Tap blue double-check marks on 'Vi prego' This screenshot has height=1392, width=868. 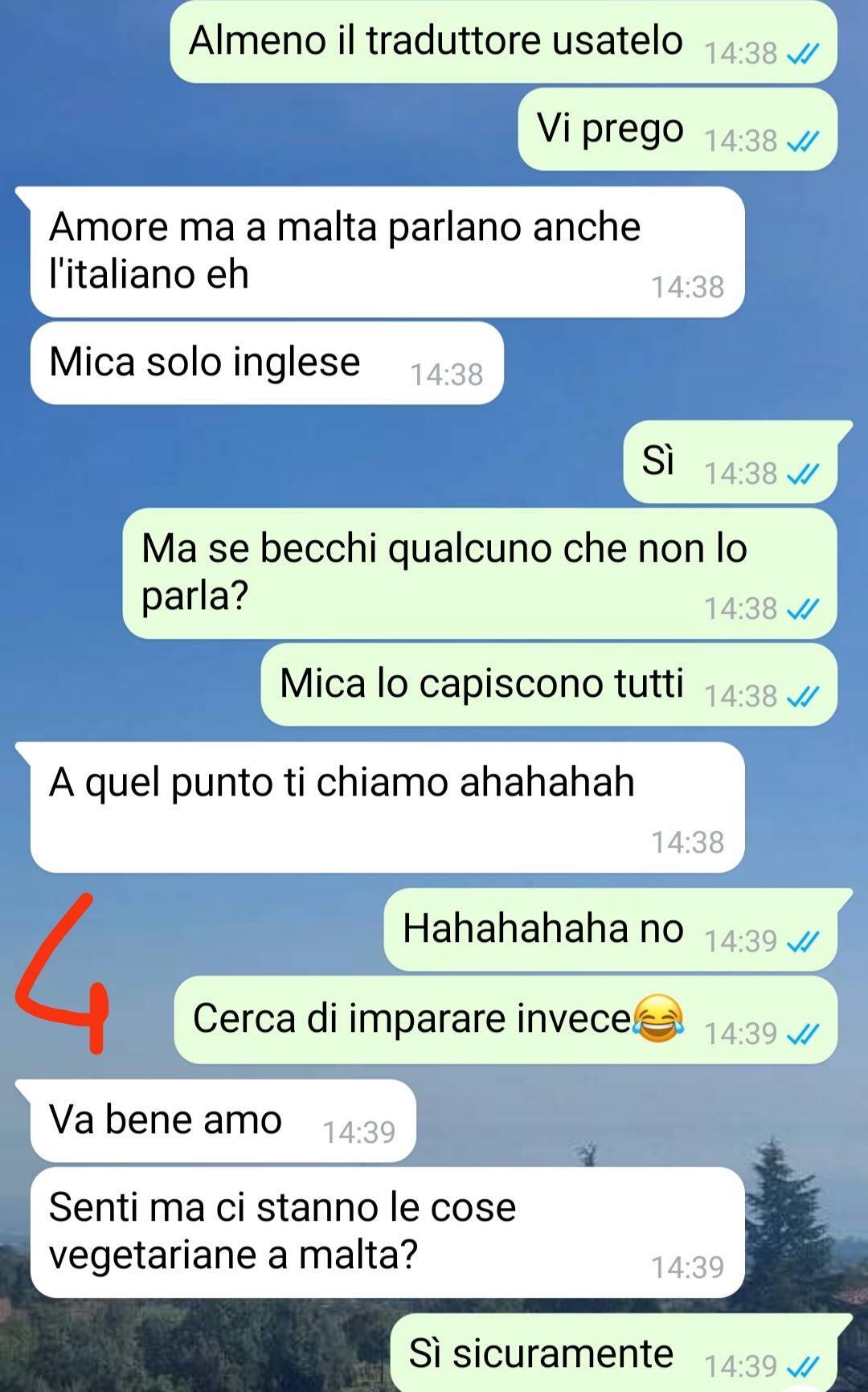pyautogui.click(x=803, y=141)
